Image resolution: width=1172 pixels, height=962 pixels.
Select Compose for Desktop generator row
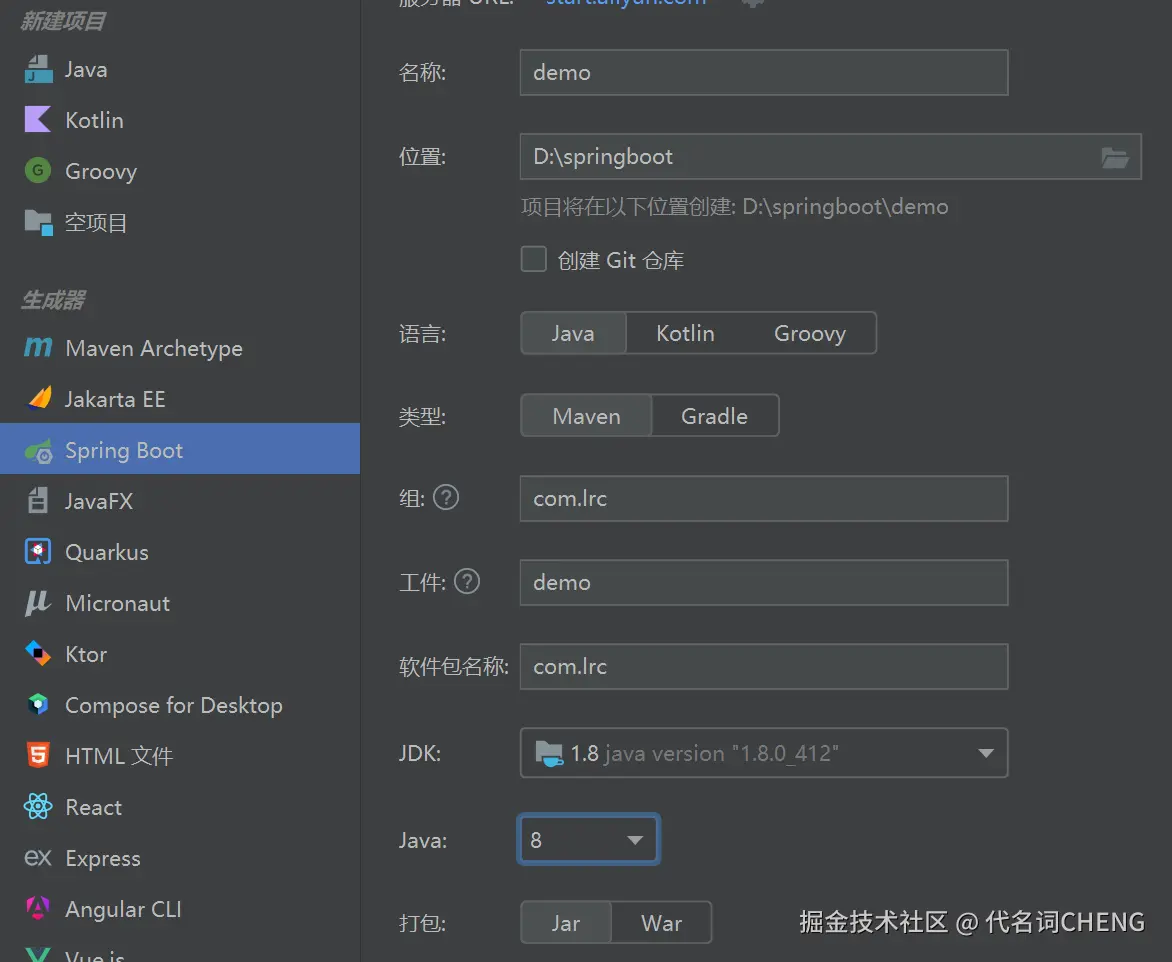[179, 704]
